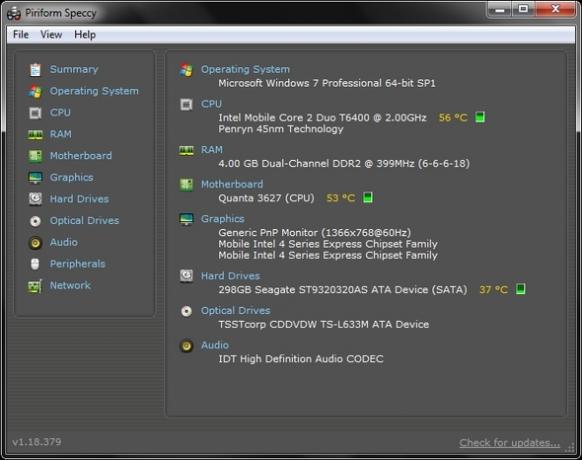The width and height of the screenshot is (582, 460).
Task: Open Network via its sidebar icon
Action: tap(35, 286)
